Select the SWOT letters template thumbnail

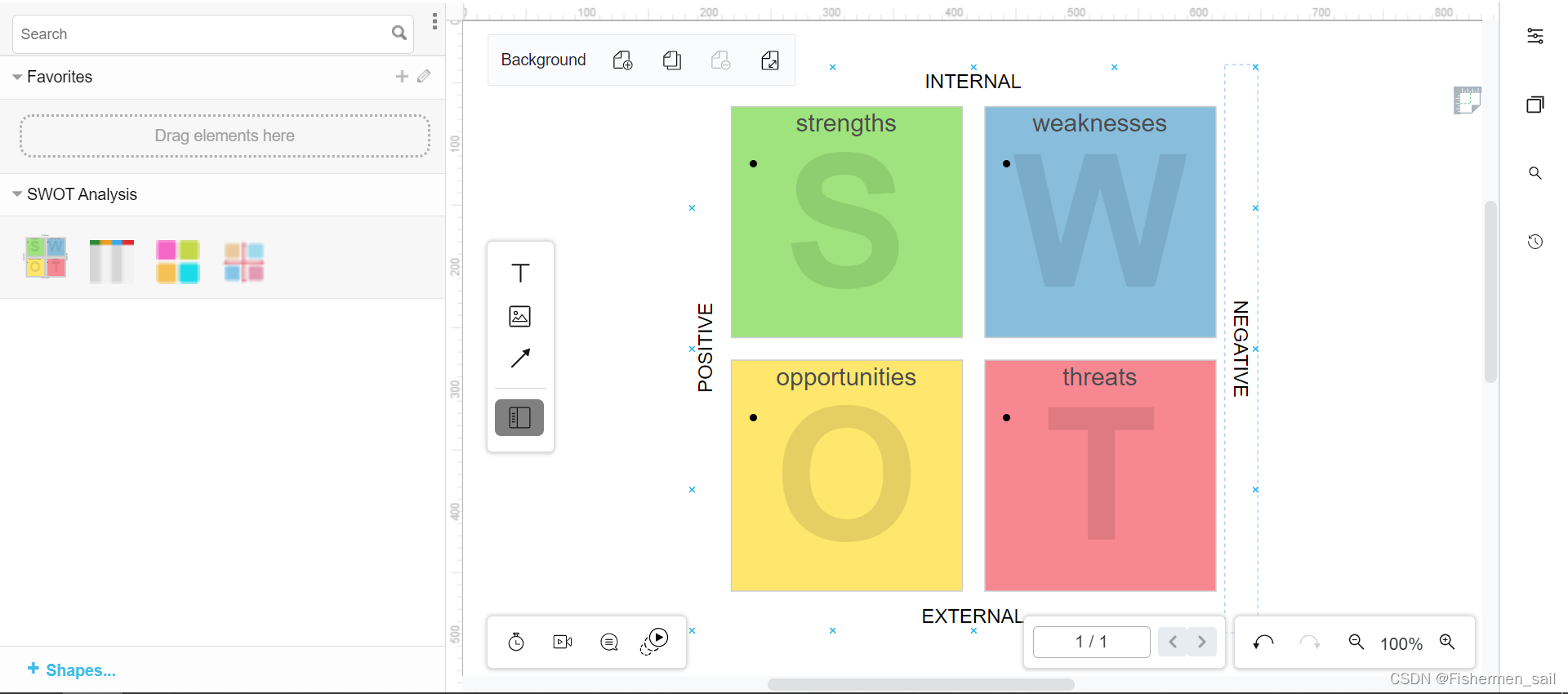[46, 258]
